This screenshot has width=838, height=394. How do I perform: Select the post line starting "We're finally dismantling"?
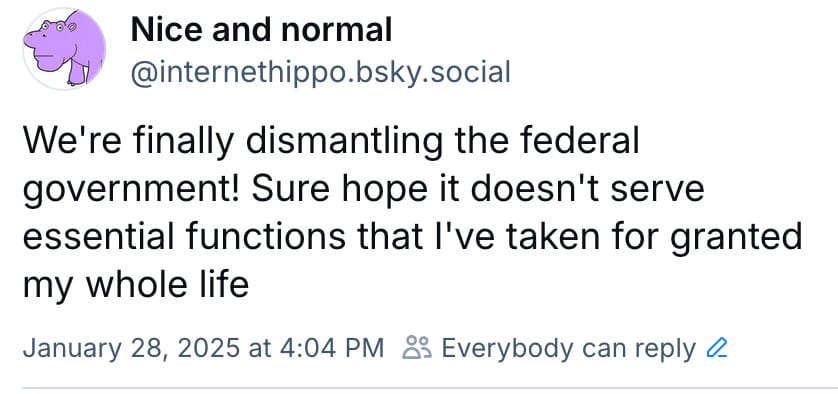point(331,142)
